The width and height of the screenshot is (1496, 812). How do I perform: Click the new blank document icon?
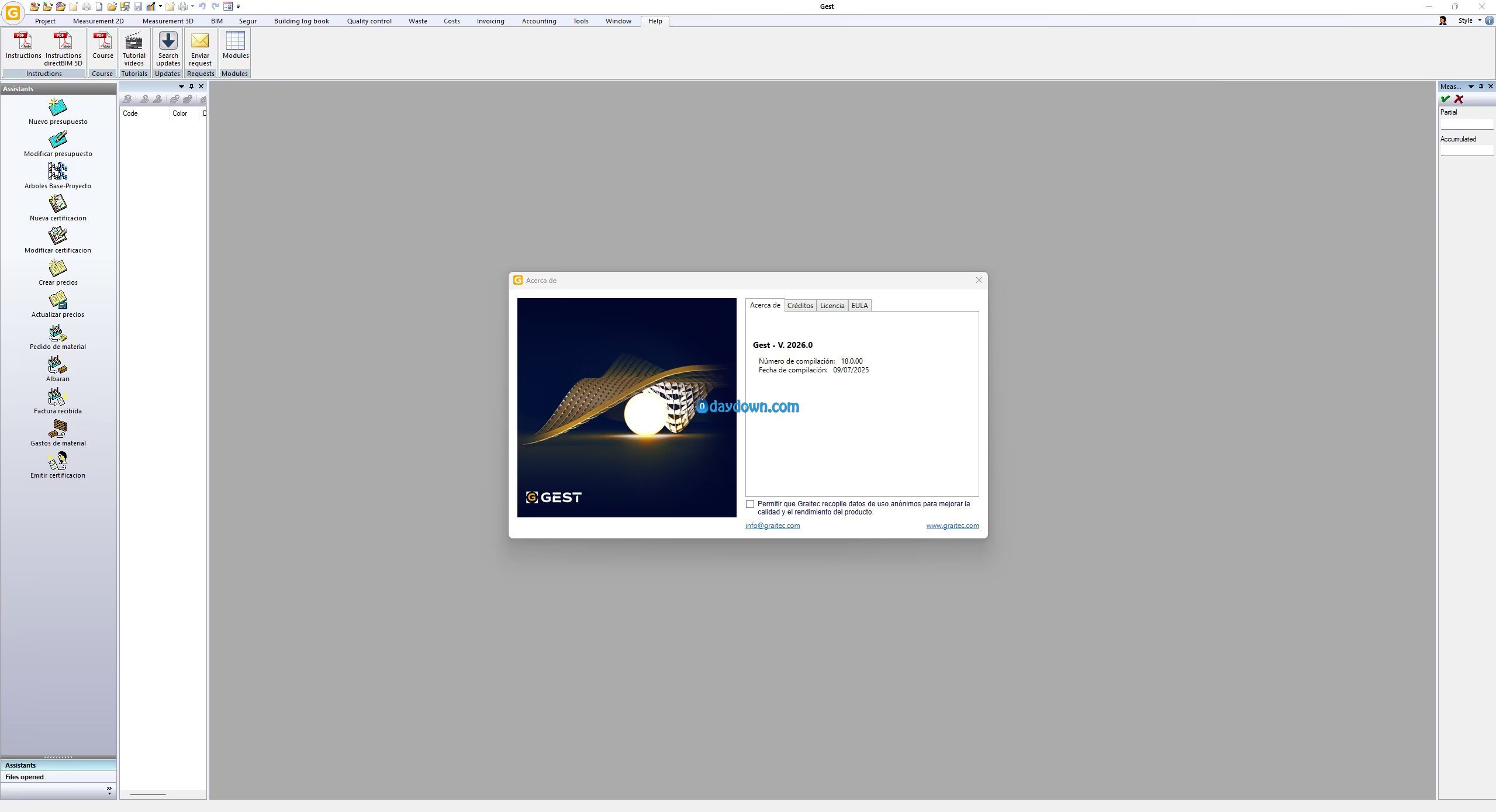tap(99, 6)
